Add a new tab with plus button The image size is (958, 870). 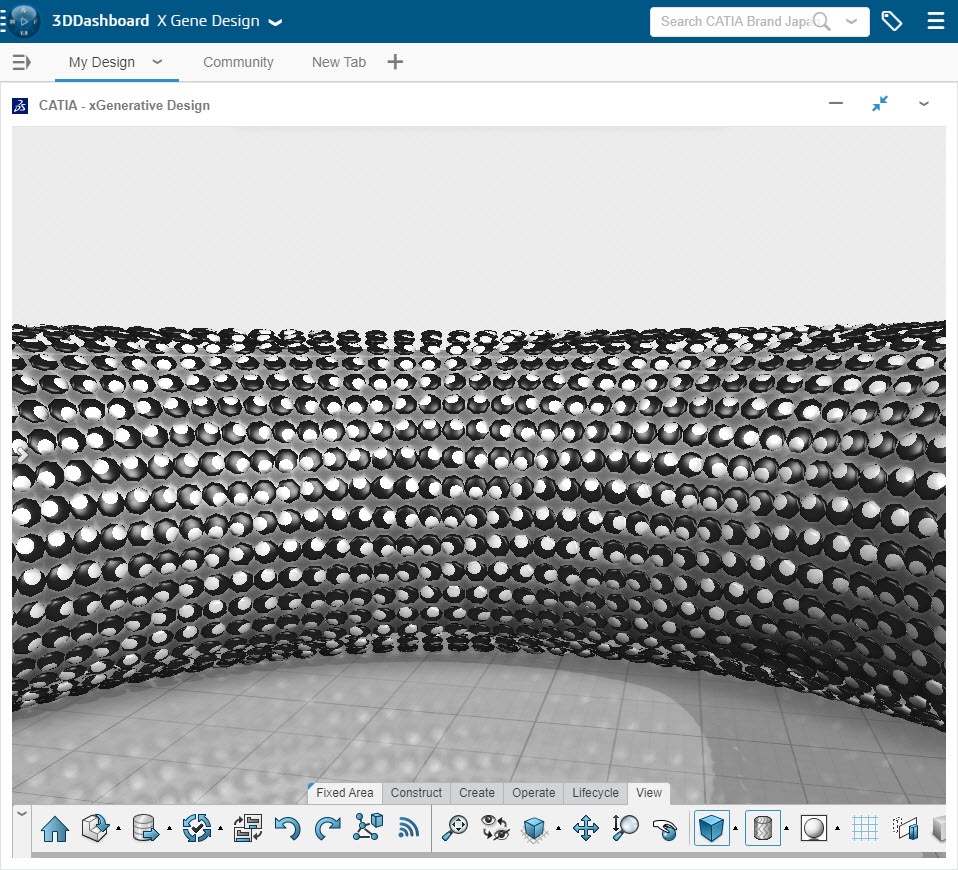pyautogui.click(x=395, y=62)
